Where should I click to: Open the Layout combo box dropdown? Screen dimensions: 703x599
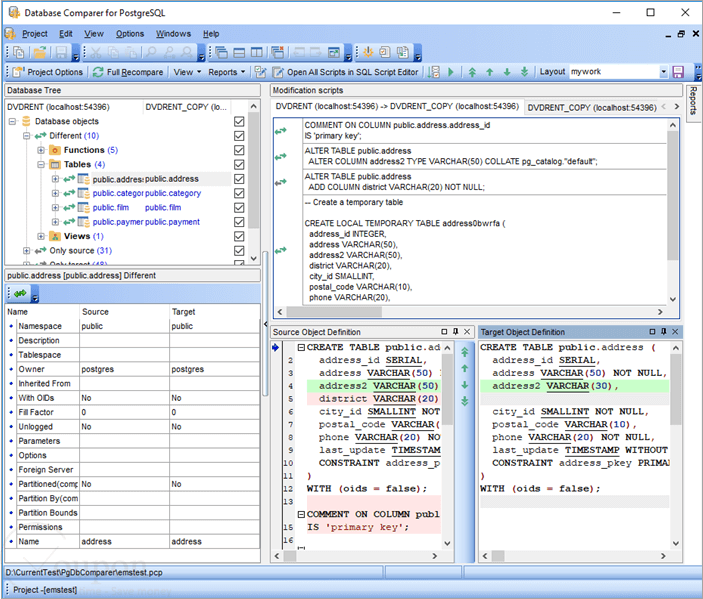664,72
